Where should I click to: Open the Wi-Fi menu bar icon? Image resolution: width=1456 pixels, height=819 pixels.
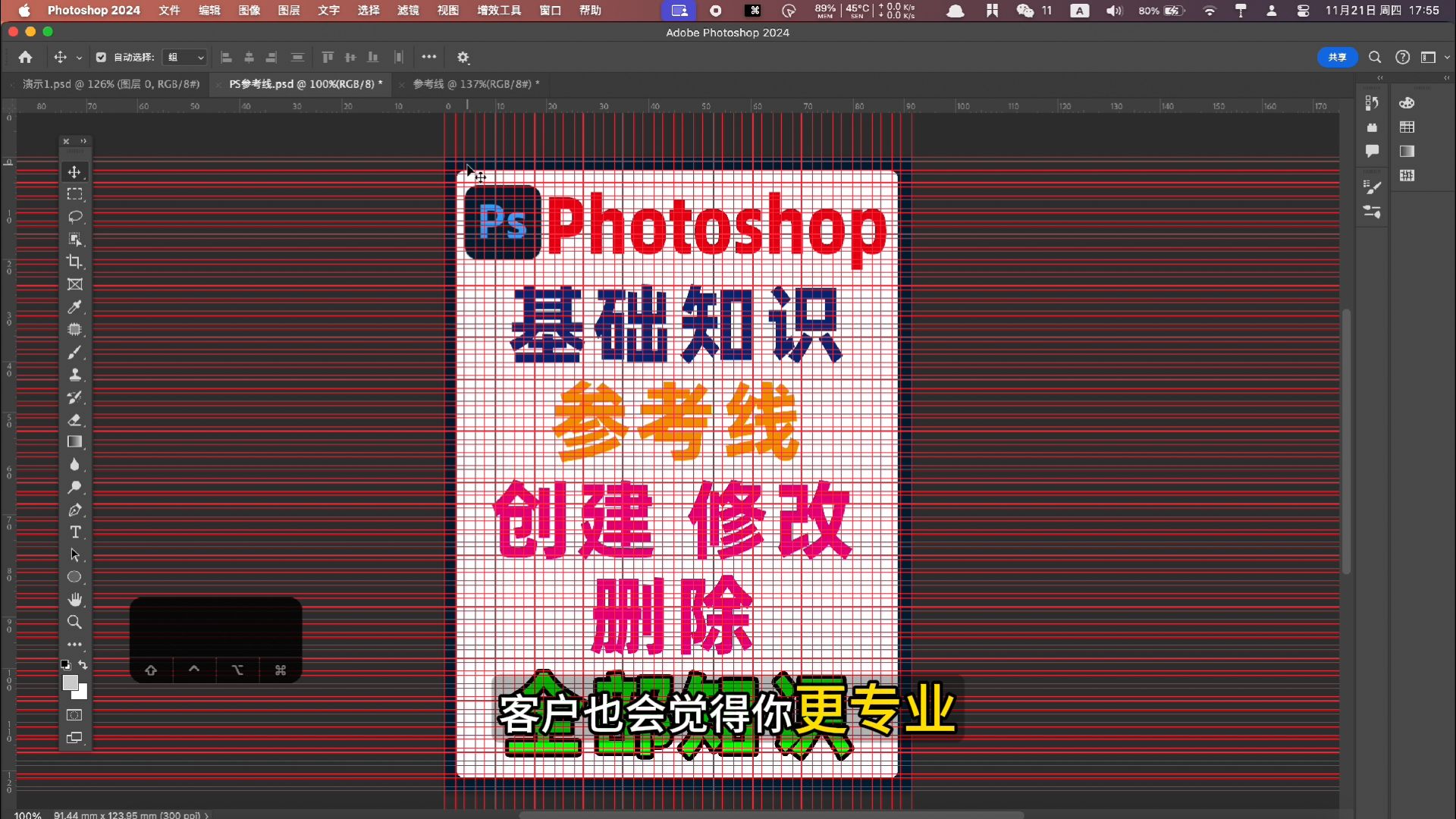(1210, 11)
